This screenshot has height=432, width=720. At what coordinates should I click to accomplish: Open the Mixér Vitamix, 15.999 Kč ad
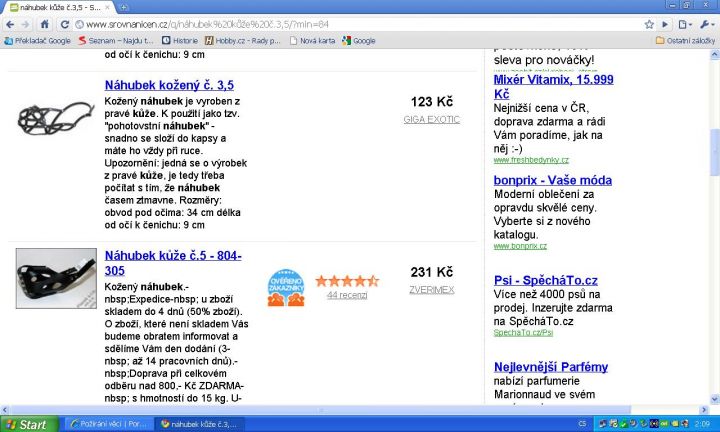[x=553, y=87]
